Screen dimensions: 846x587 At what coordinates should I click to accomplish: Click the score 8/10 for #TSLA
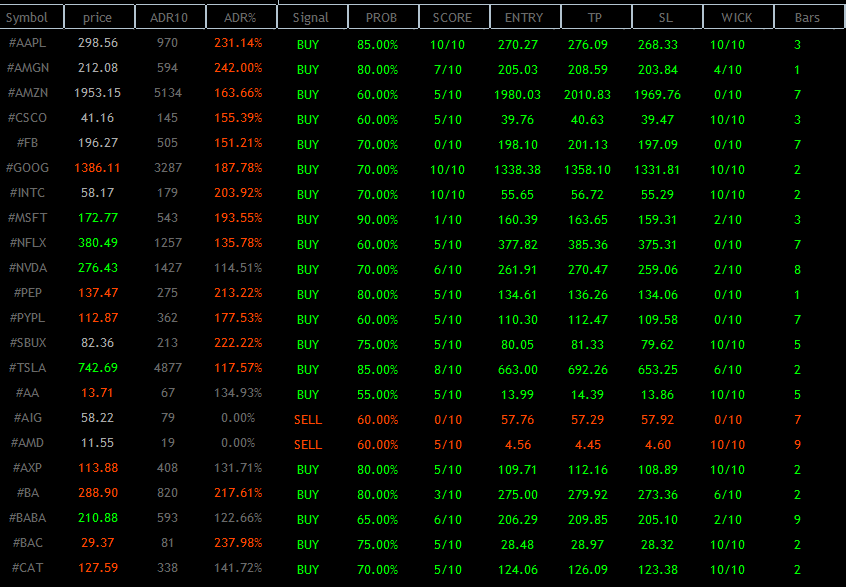448,370
